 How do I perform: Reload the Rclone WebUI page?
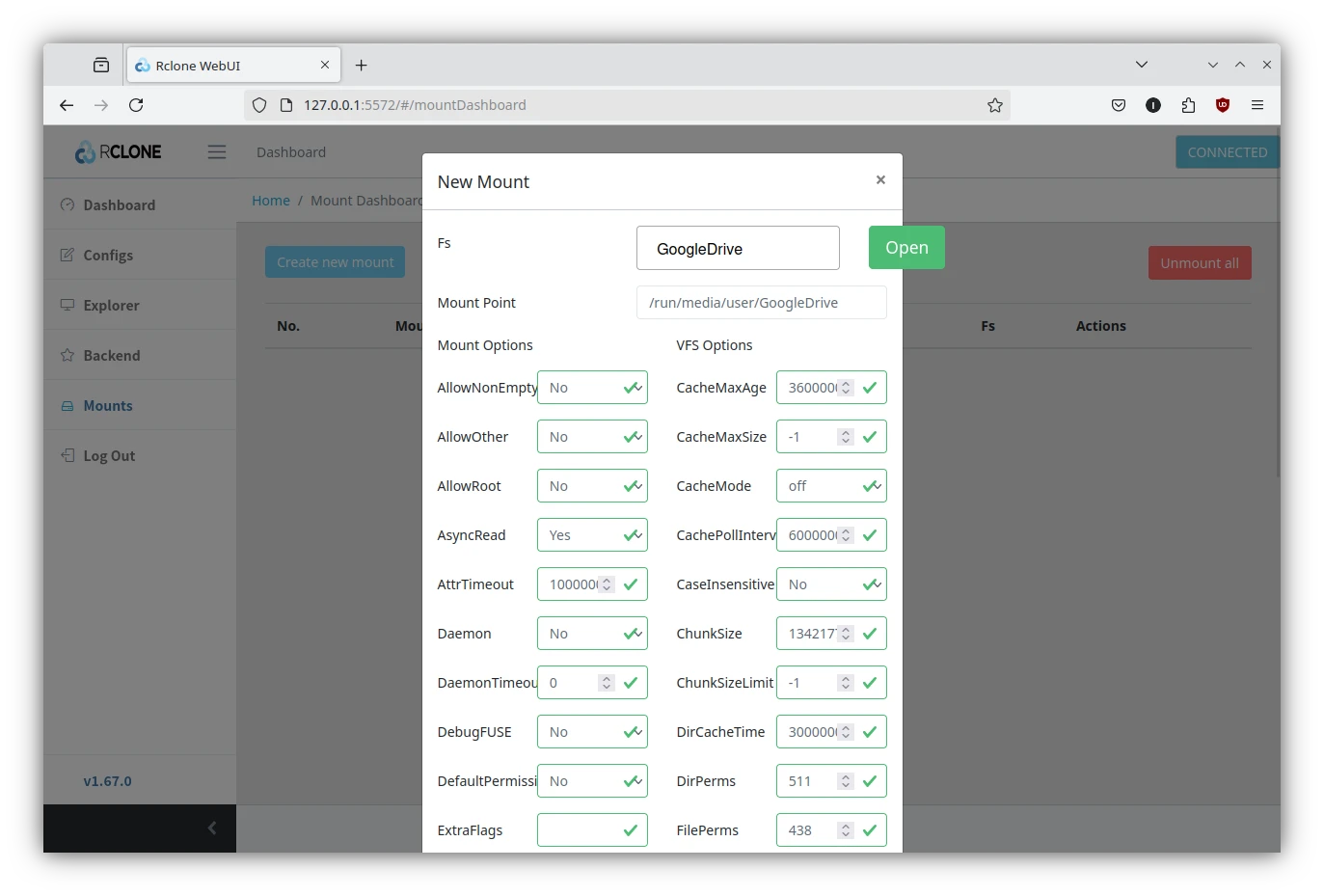point(136,105)
